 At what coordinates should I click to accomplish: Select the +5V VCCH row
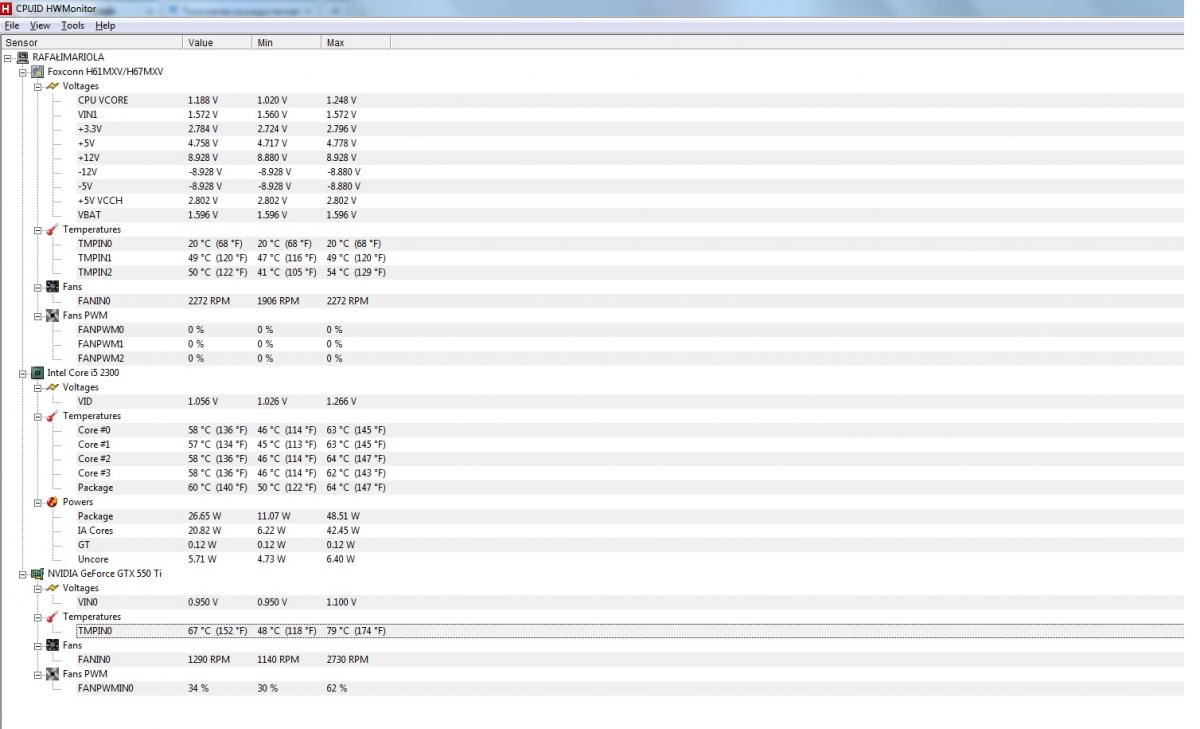(630, 200)
